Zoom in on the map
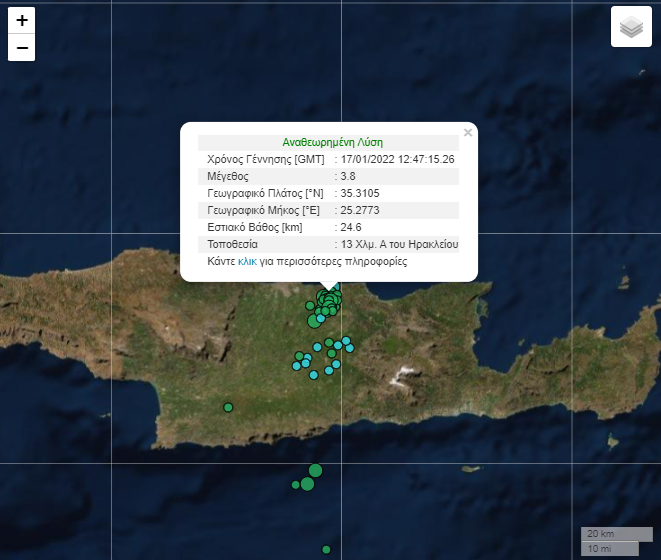 pos(22,20)
